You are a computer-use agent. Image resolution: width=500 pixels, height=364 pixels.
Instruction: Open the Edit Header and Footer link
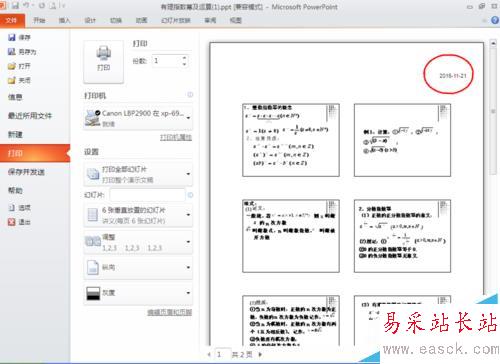(x=170, y=312)
